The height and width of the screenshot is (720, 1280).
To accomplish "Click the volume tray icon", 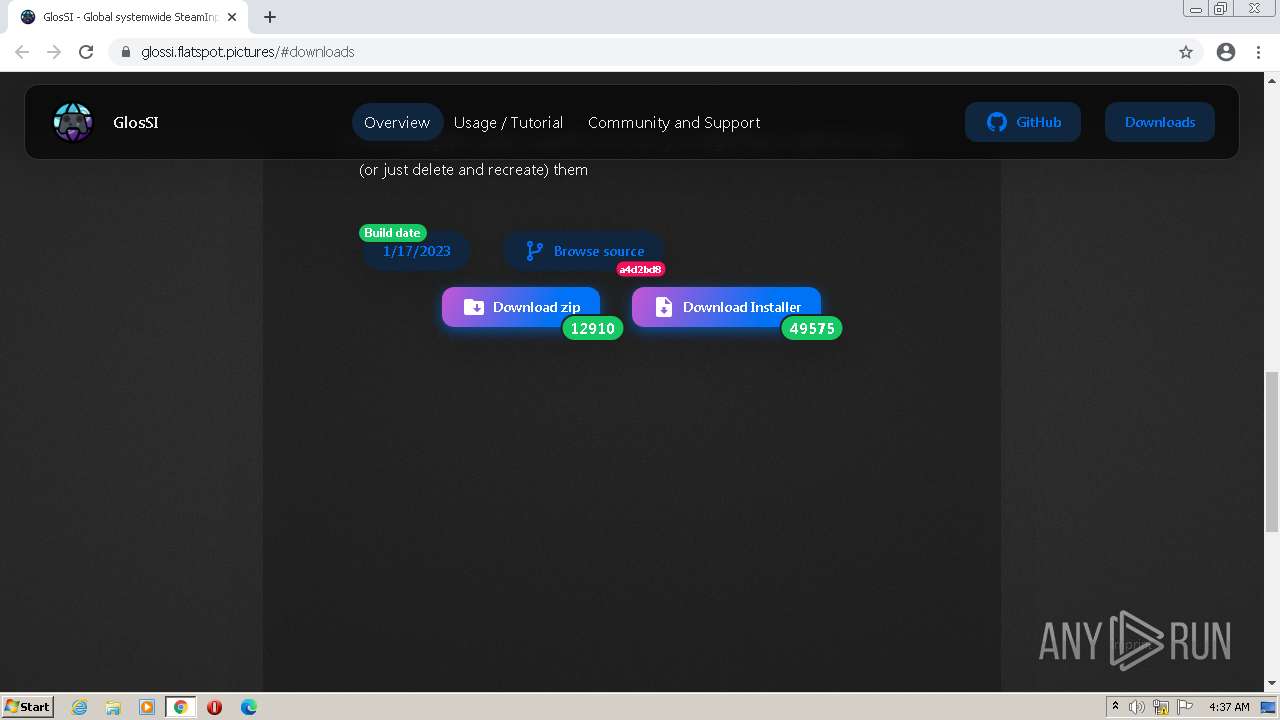I will (1137, 707).
